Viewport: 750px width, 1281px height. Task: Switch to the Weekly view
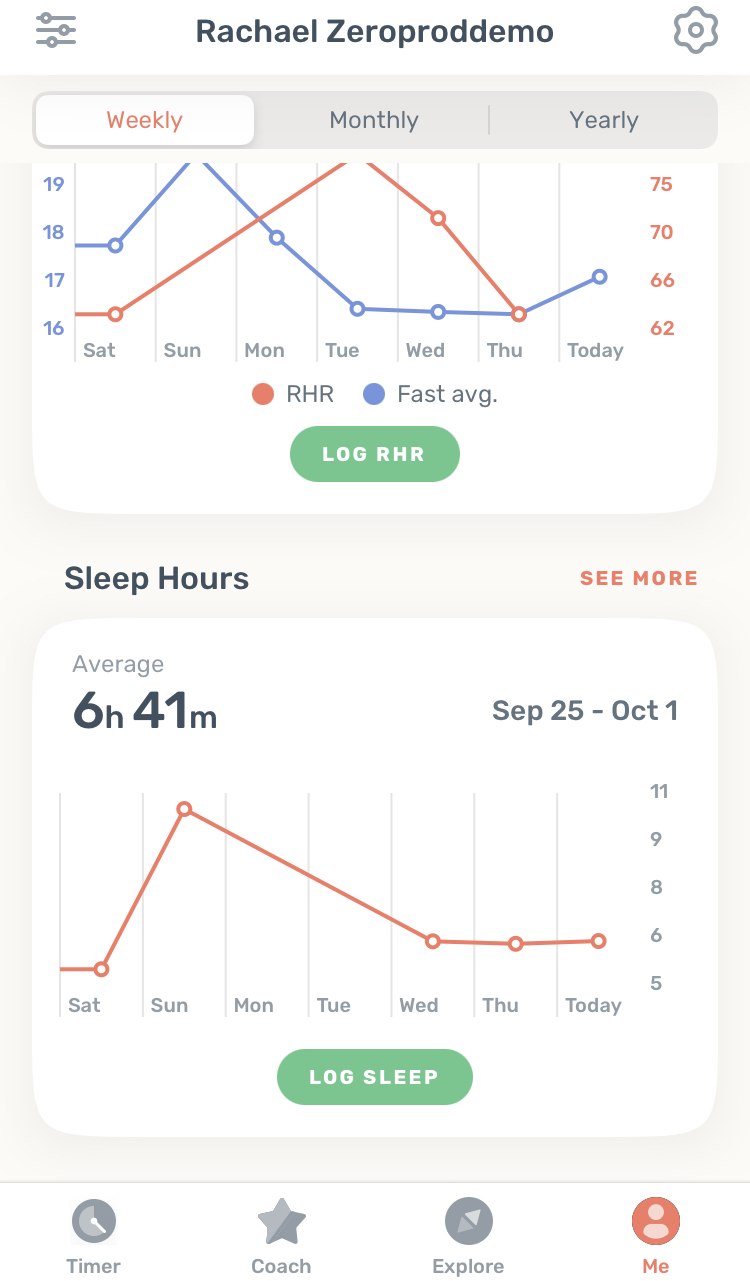tap(145, 120)
